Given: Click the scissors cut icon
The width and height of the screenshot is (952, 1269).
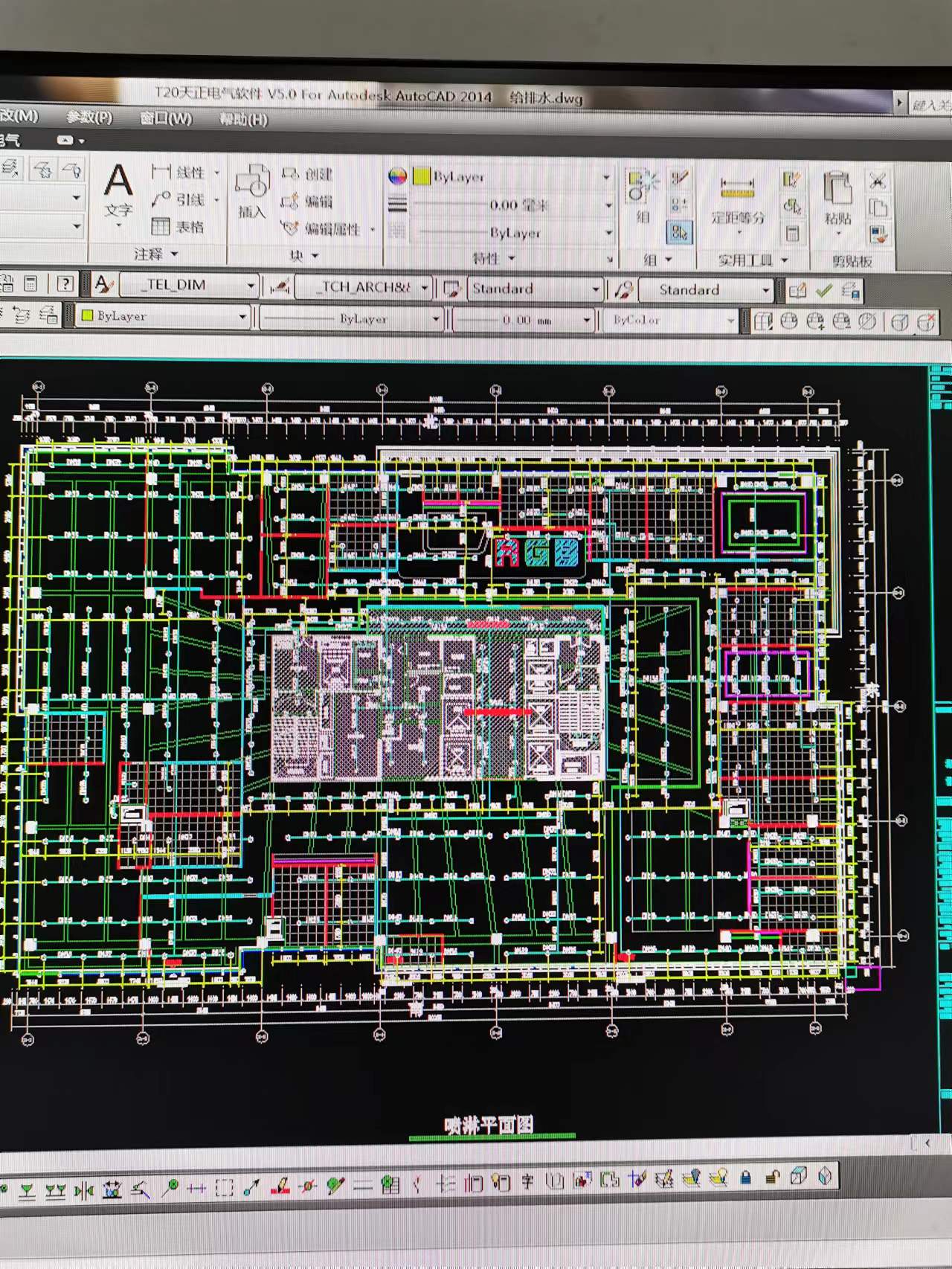Looking at the screenshot, I should click(878, 181).
